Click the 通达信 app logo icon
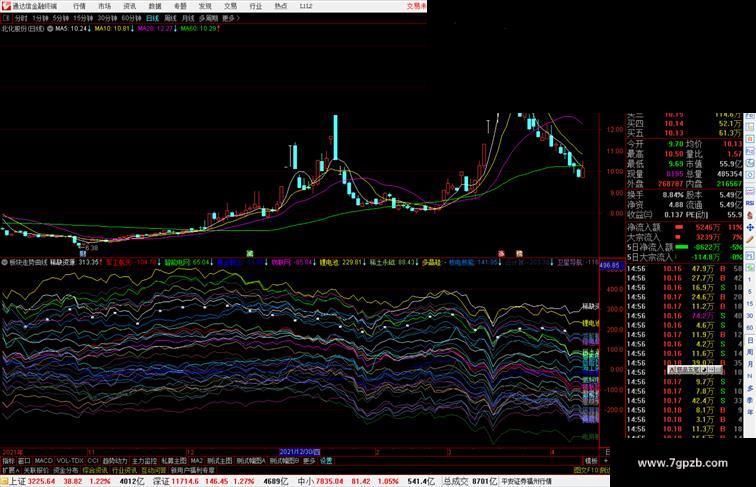756x487 pixels. 6,6
